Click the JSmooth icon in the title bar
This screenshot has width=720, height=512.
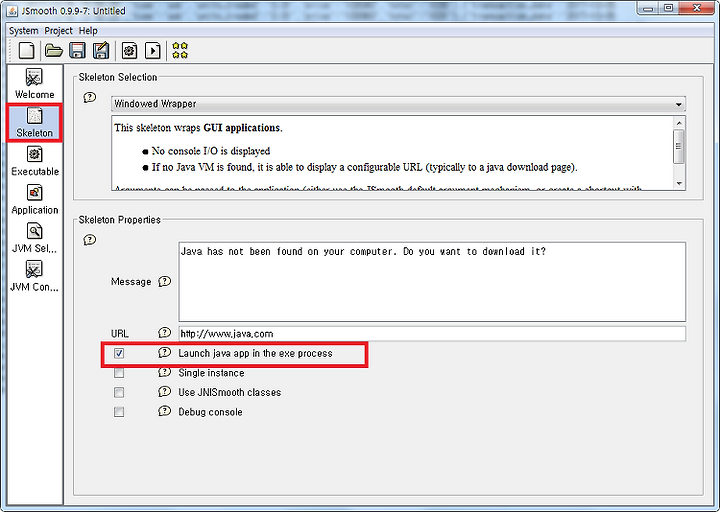click(12, 10)
